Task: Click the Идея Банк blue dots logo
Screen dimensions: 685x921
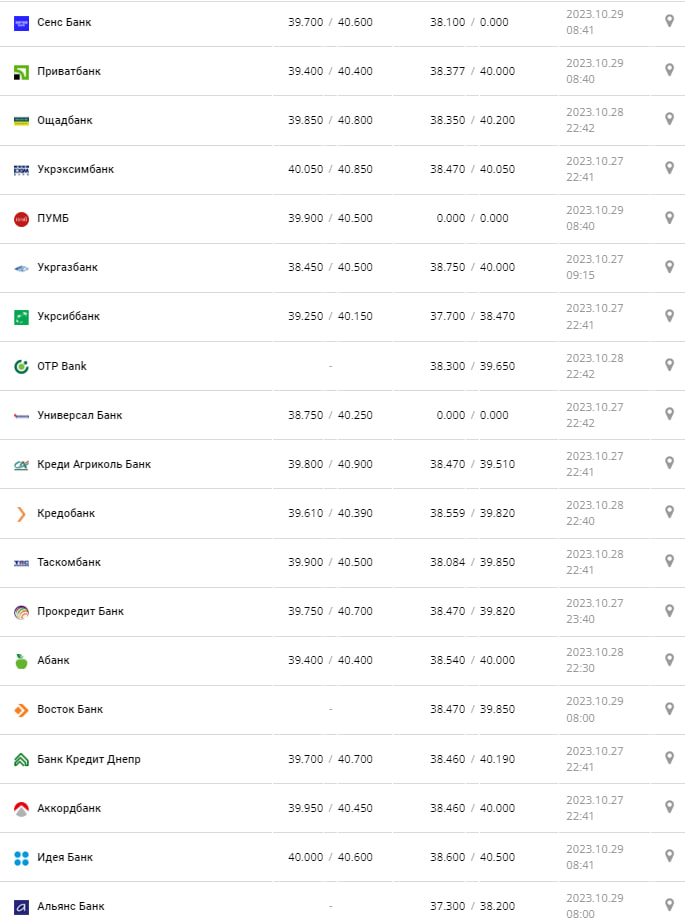Action: (x=21, y=858)
